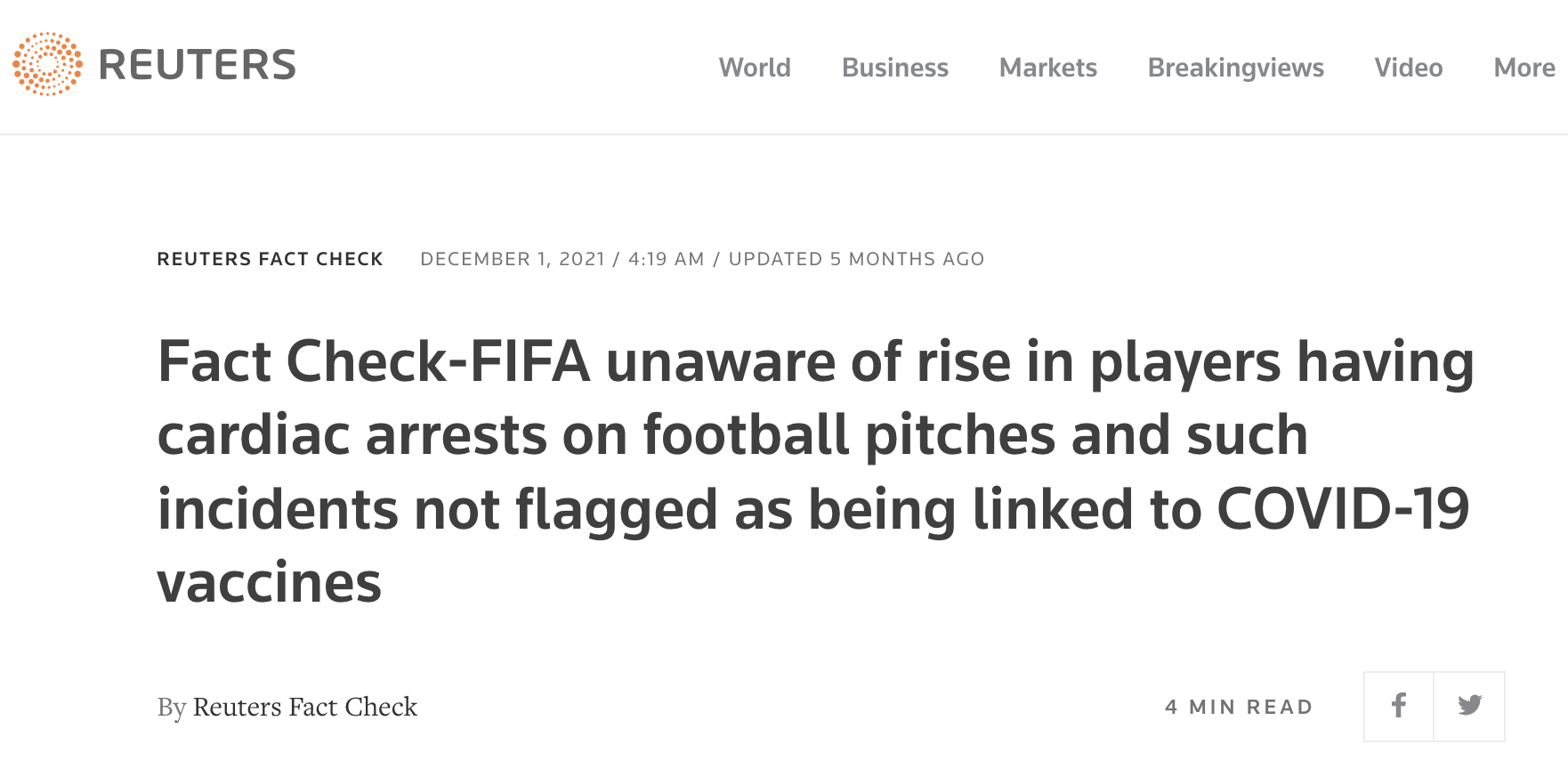
Task: Click the FIFA fact check headline
Action: (x=814, y=435)
